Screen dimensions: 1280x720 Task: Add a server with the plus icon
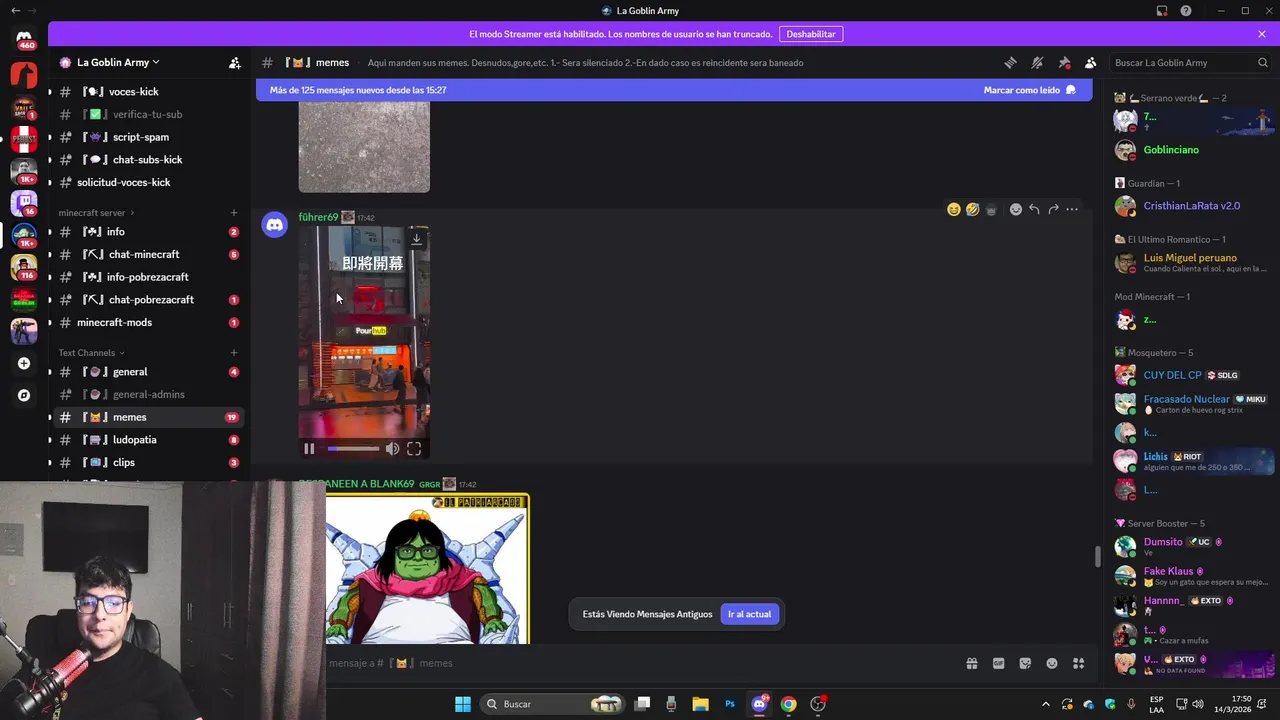pyautogui.click(x=24, y=363)
